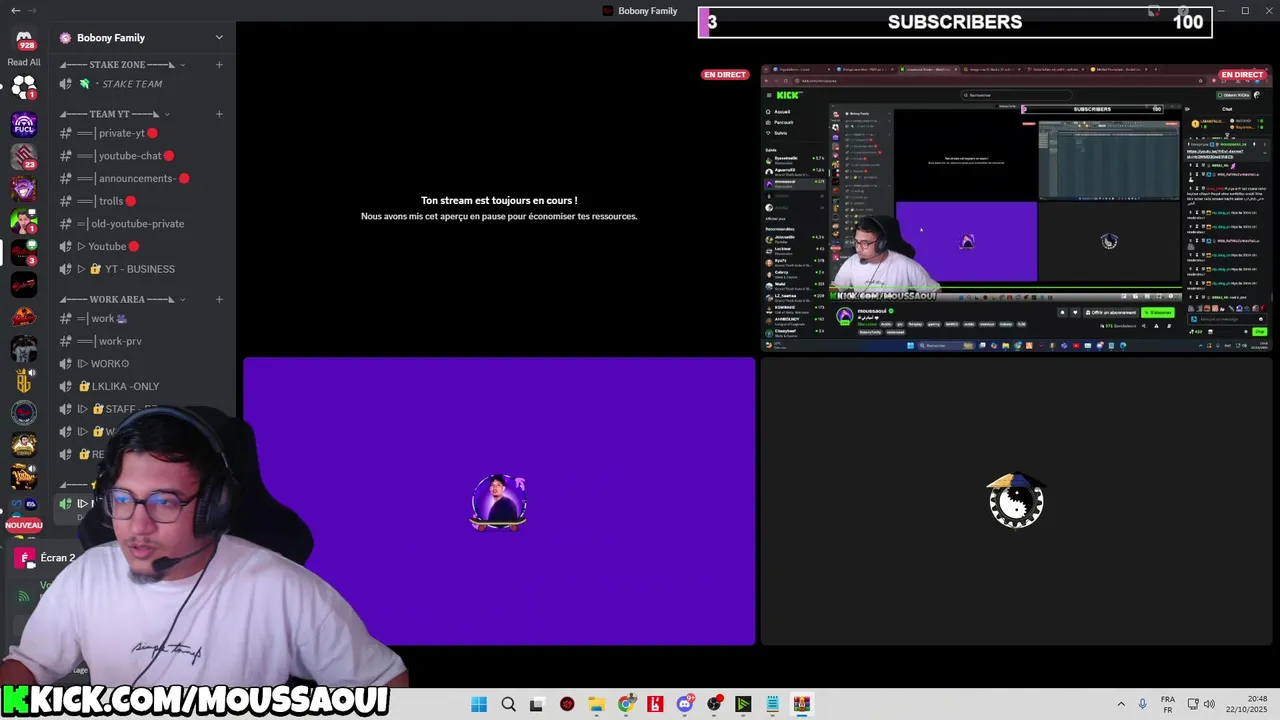
Task: Open the old-youtube-private channel
Action: pos(141,224)
